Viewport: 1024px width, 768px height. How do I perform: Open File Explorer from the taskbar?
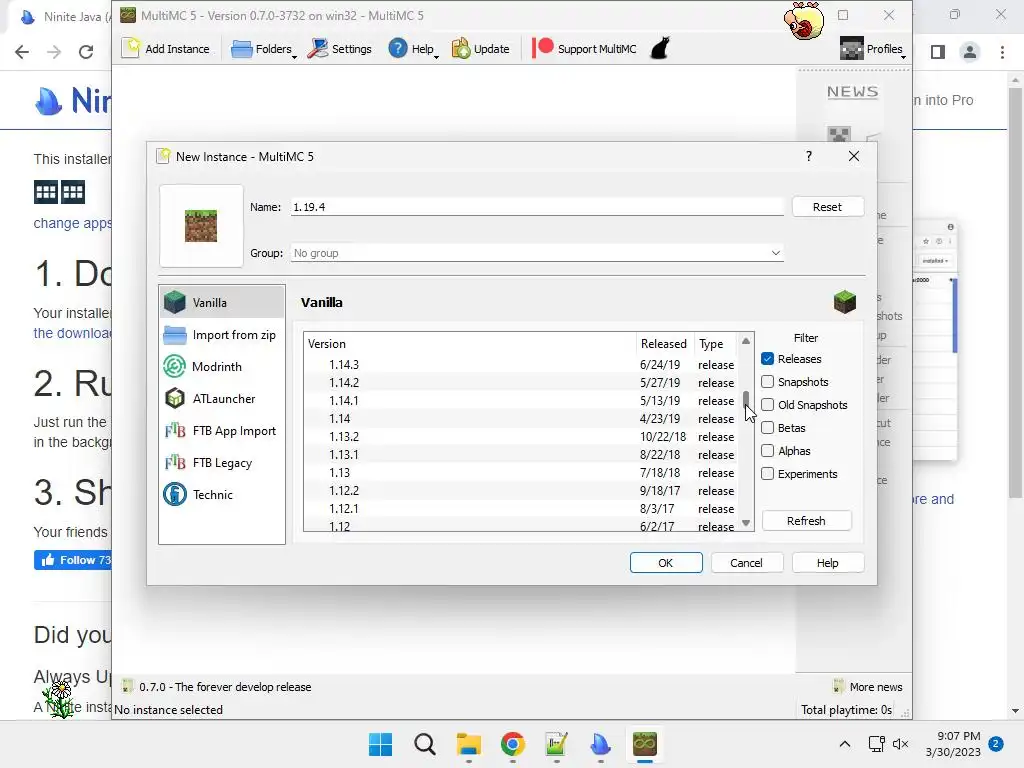click(468, 744)
